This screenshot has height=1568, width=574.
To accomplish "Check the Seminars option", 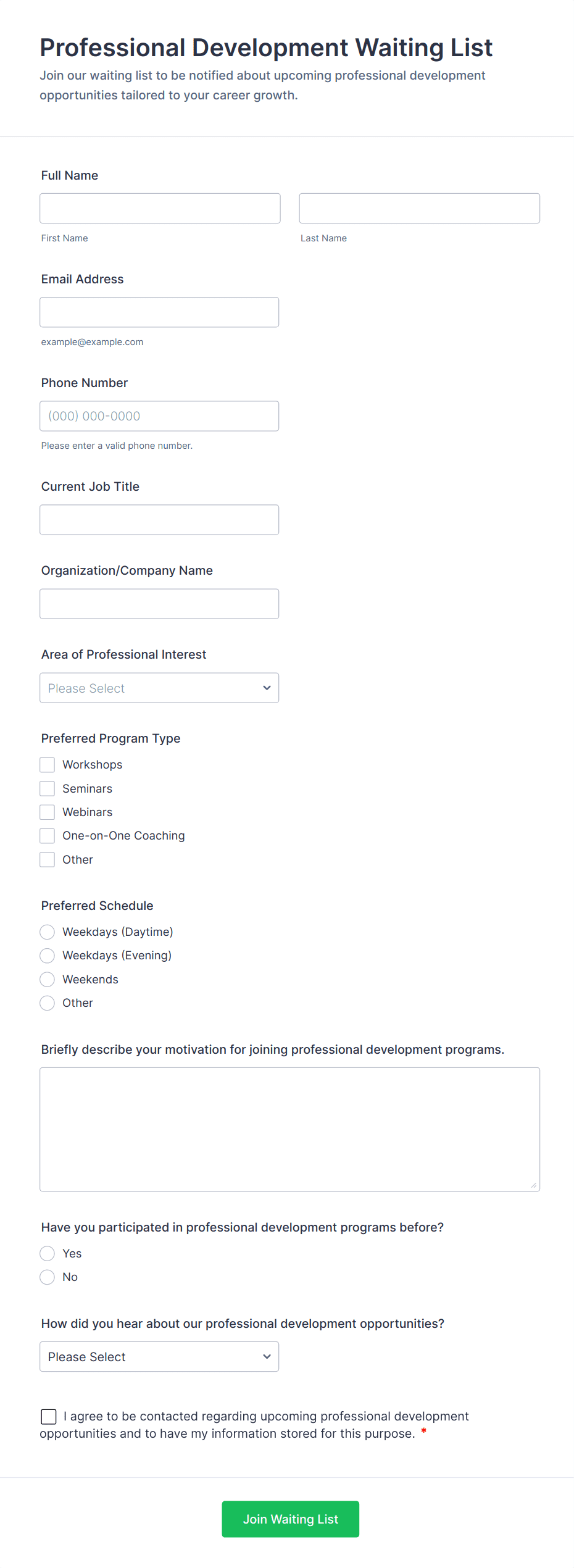I will pyautogui.click(x=48, y=788).
